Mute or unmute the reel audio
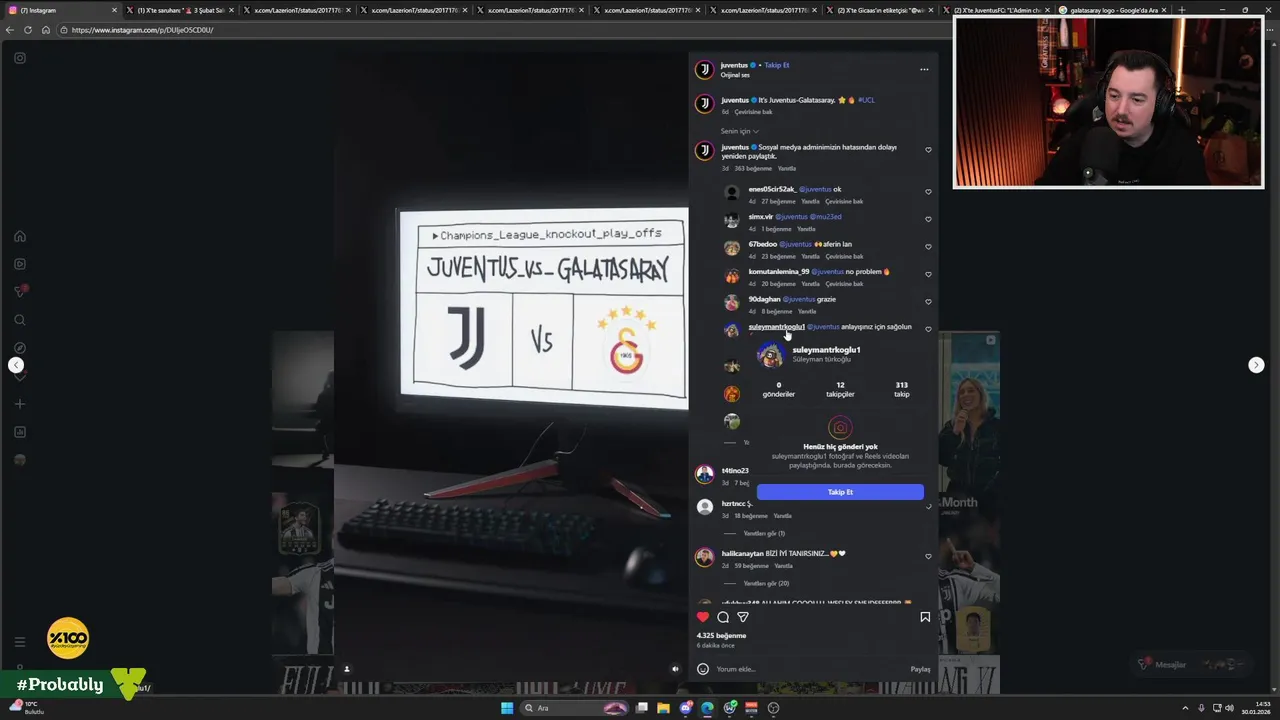 tap(675, 669)
